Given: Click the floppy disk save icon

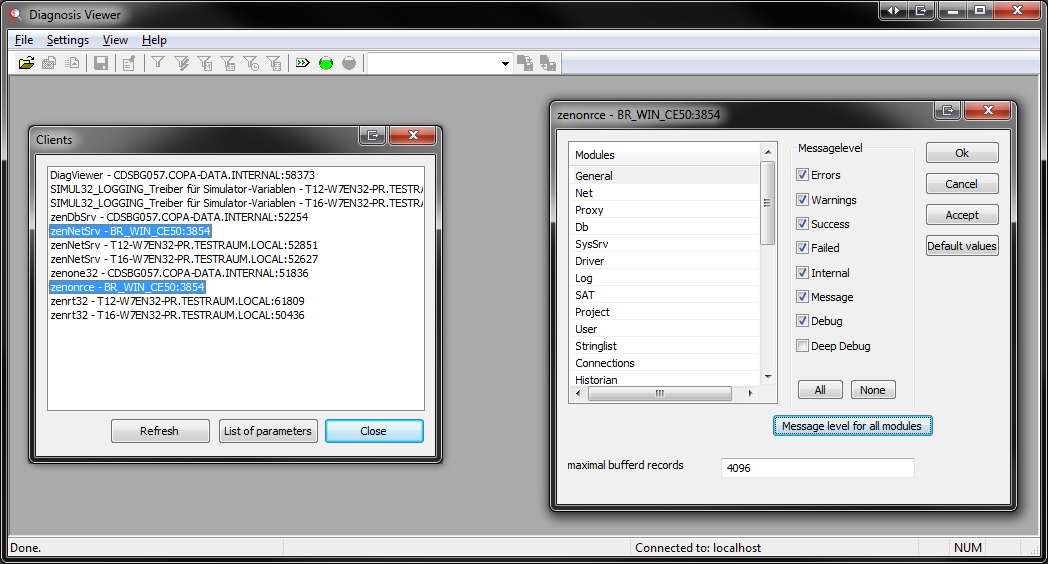Looking at the screenshot, I should [101, 63].
